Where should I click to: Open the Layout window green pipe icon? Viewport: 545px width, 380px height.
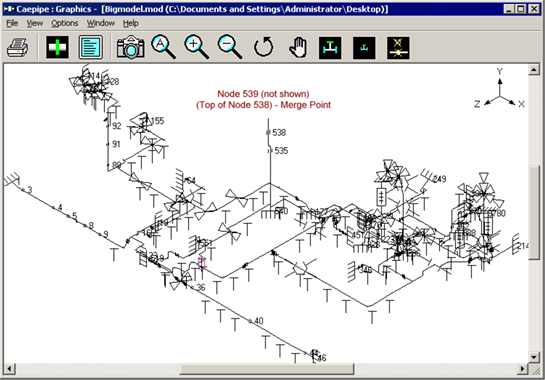coord(57,47)
